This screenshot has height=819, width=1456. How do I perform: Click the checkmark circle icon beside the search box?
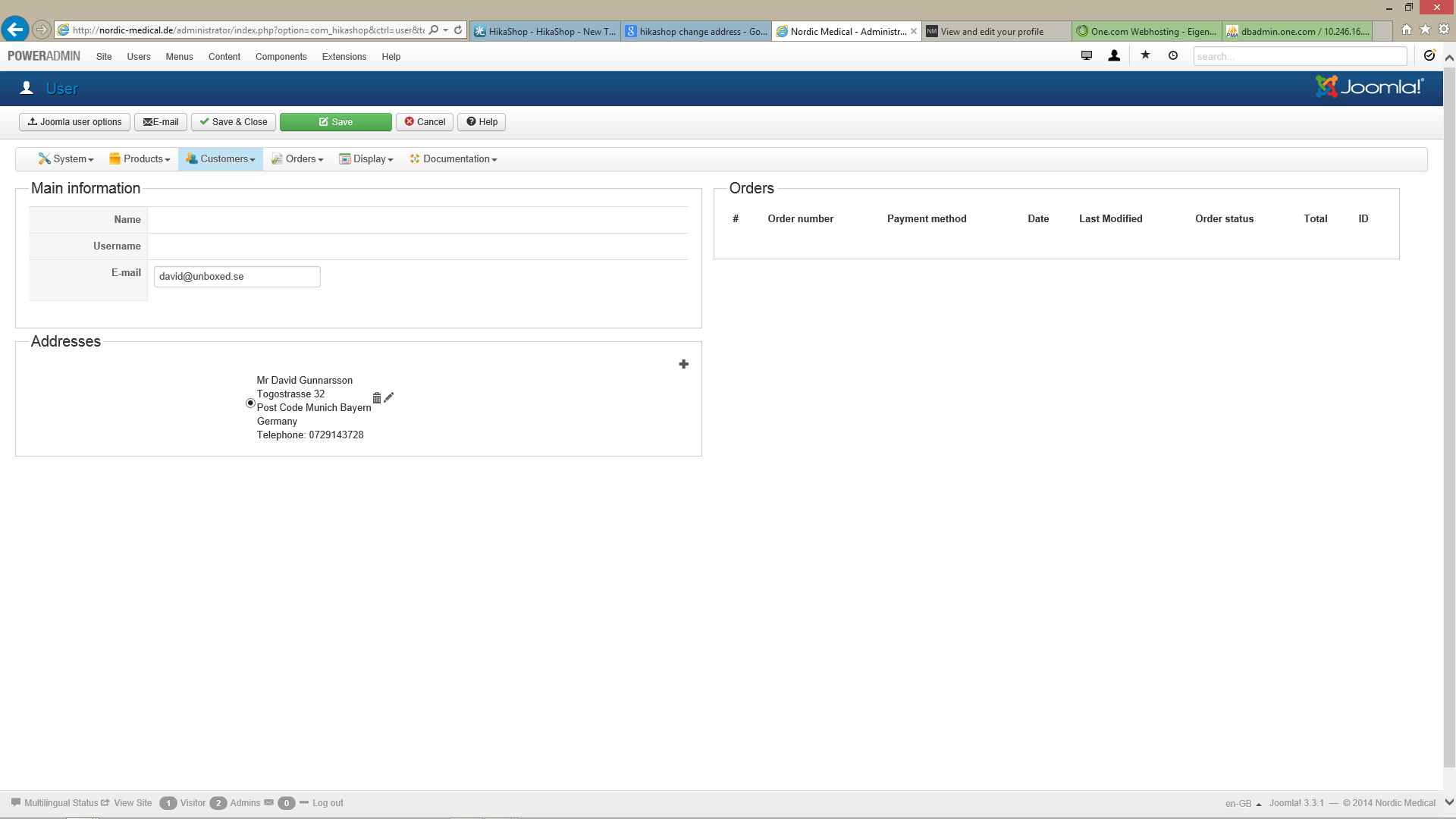click(x=1429, y=55)
